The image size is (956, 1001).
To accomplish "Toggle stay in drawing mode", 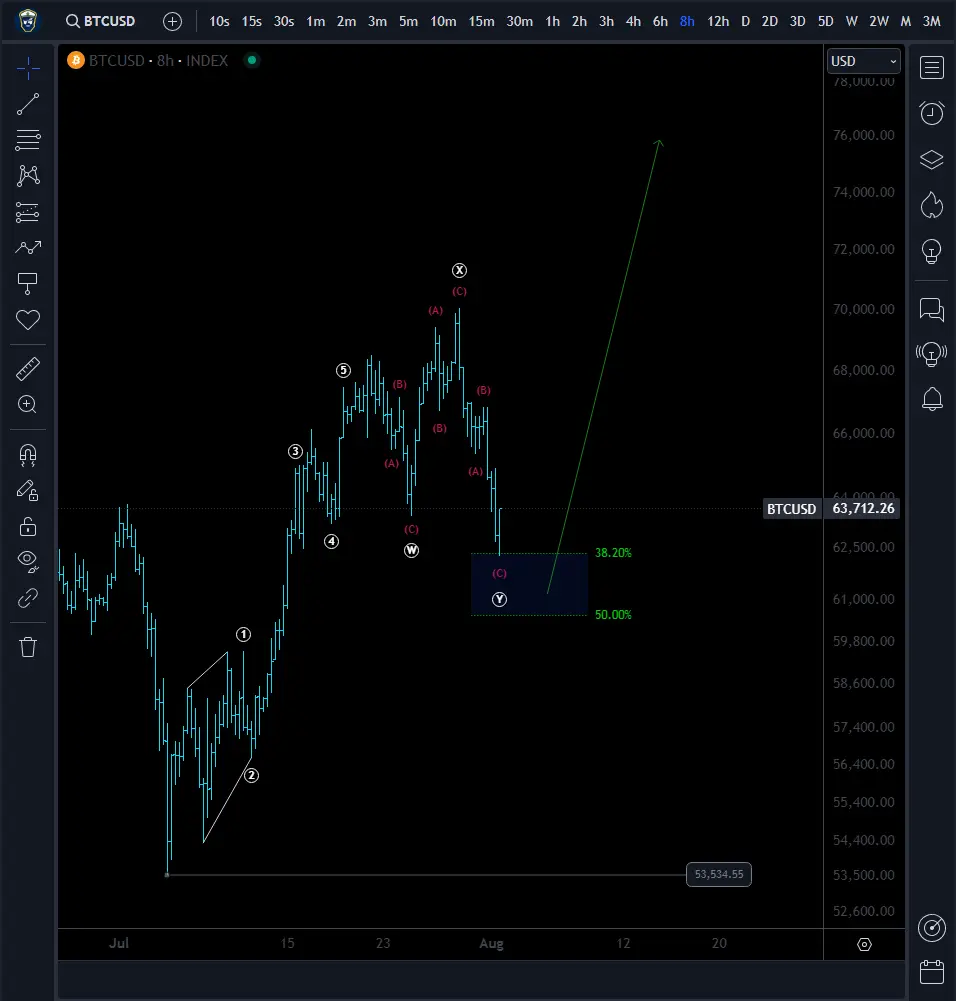I will [28, 490].
